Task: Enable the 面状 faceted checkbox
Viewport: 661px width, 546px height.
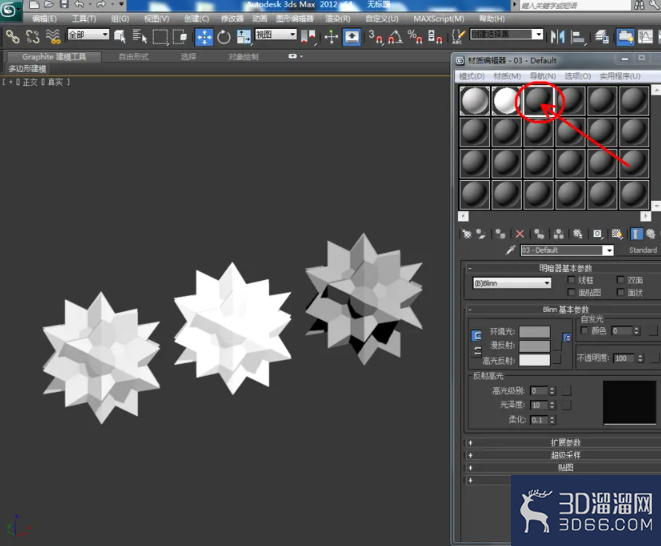Action: pos(620,292)
